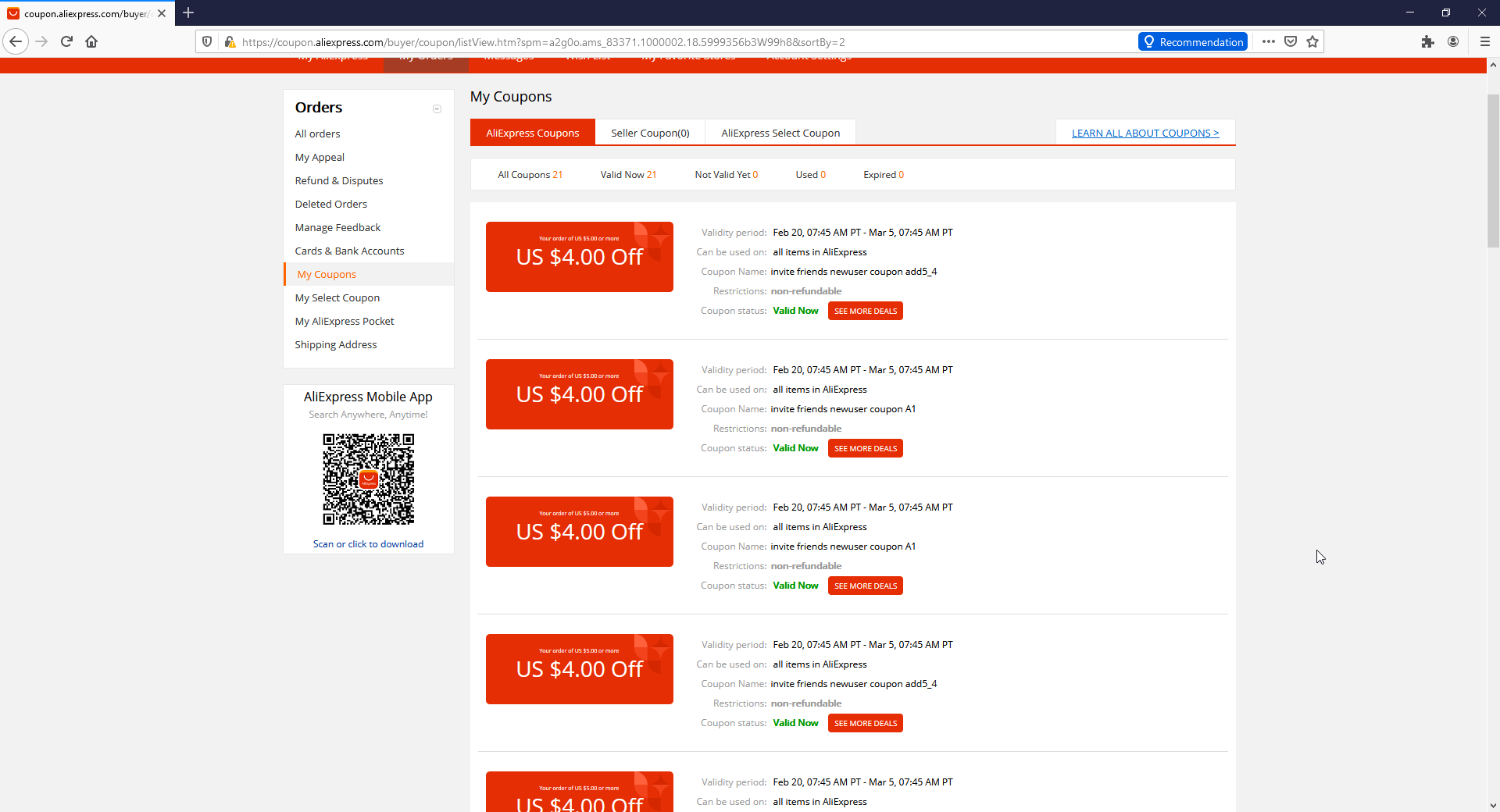Filter by Expired coupons
The image size is (1500, 812).
[x=884, y=175]
